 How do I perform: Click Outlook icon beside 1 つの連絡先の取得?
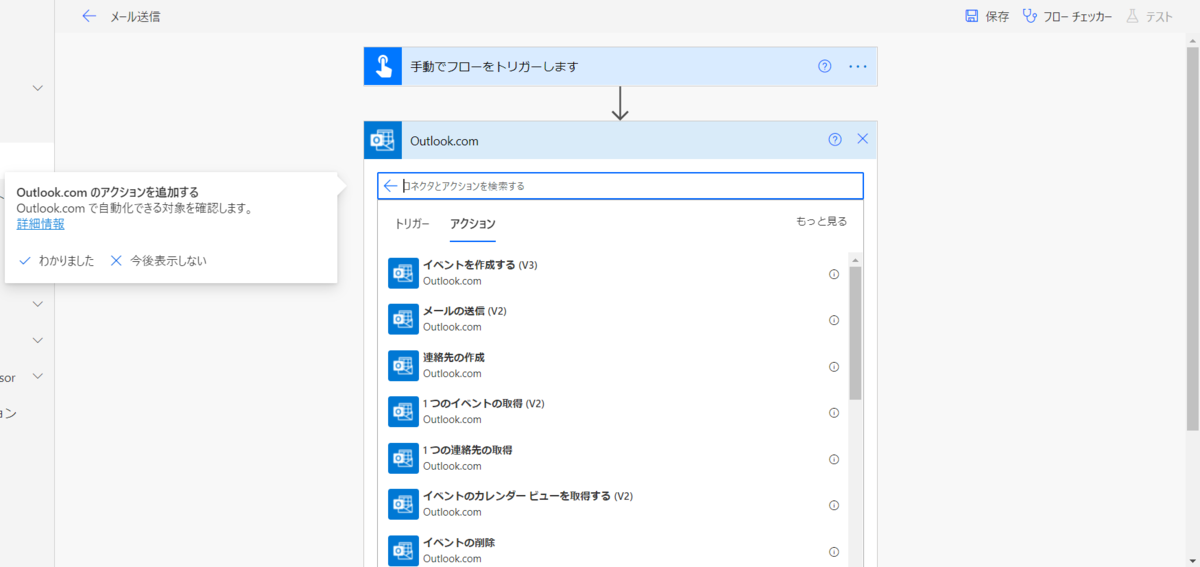403,458
